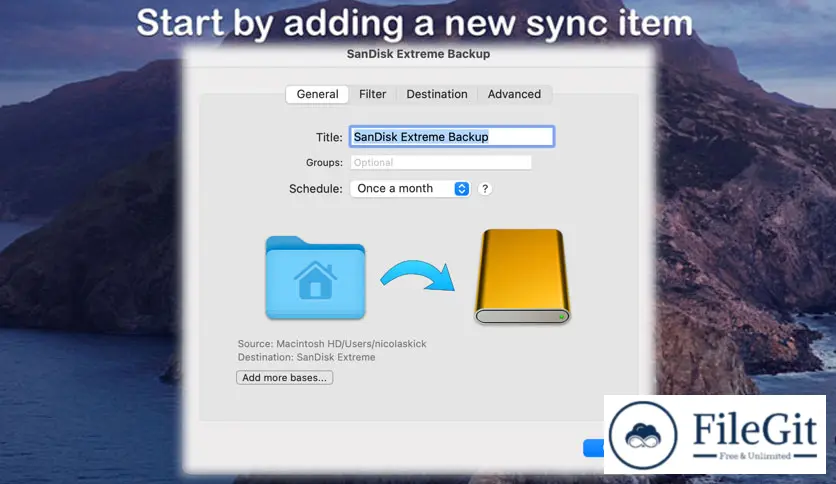
Task: Open the Advanced tab
Action: (x=514, y=94)
